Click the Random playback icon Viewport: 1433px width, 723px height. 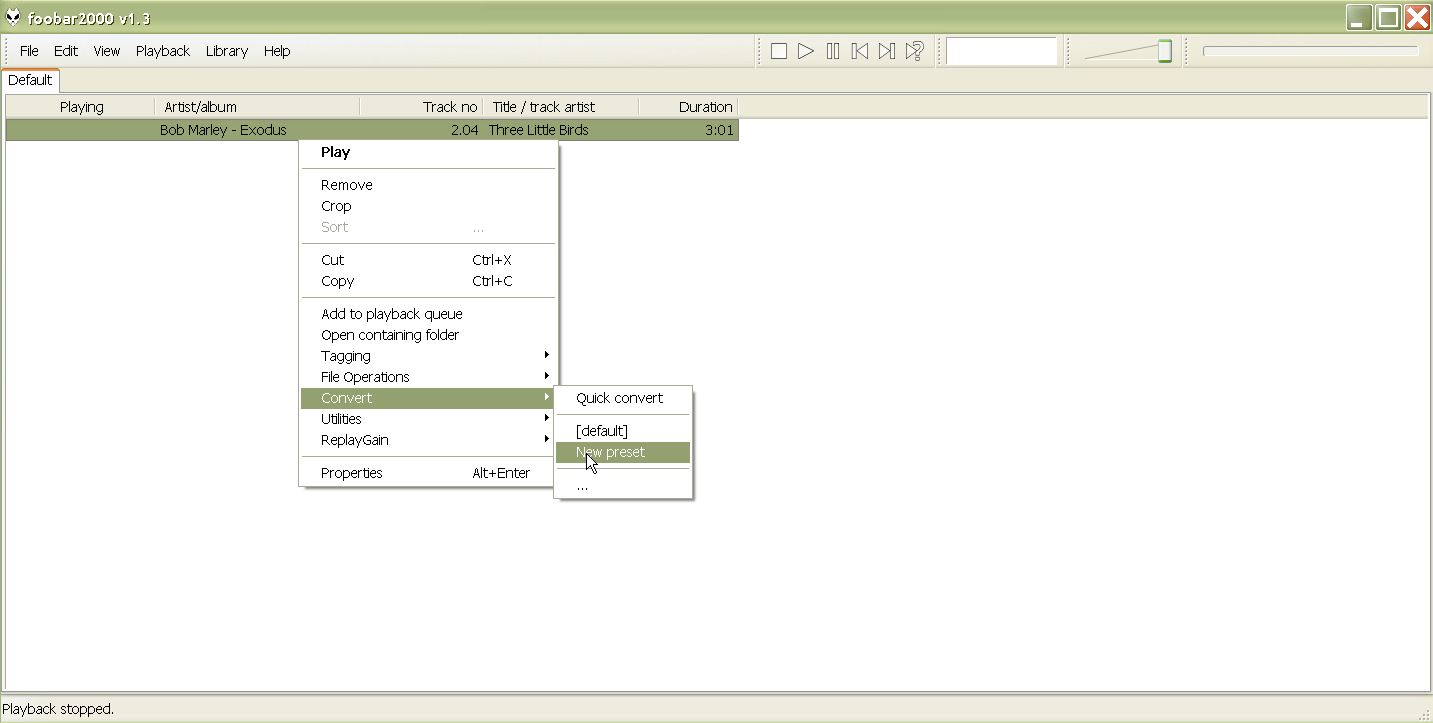click(x=914, y=51)
